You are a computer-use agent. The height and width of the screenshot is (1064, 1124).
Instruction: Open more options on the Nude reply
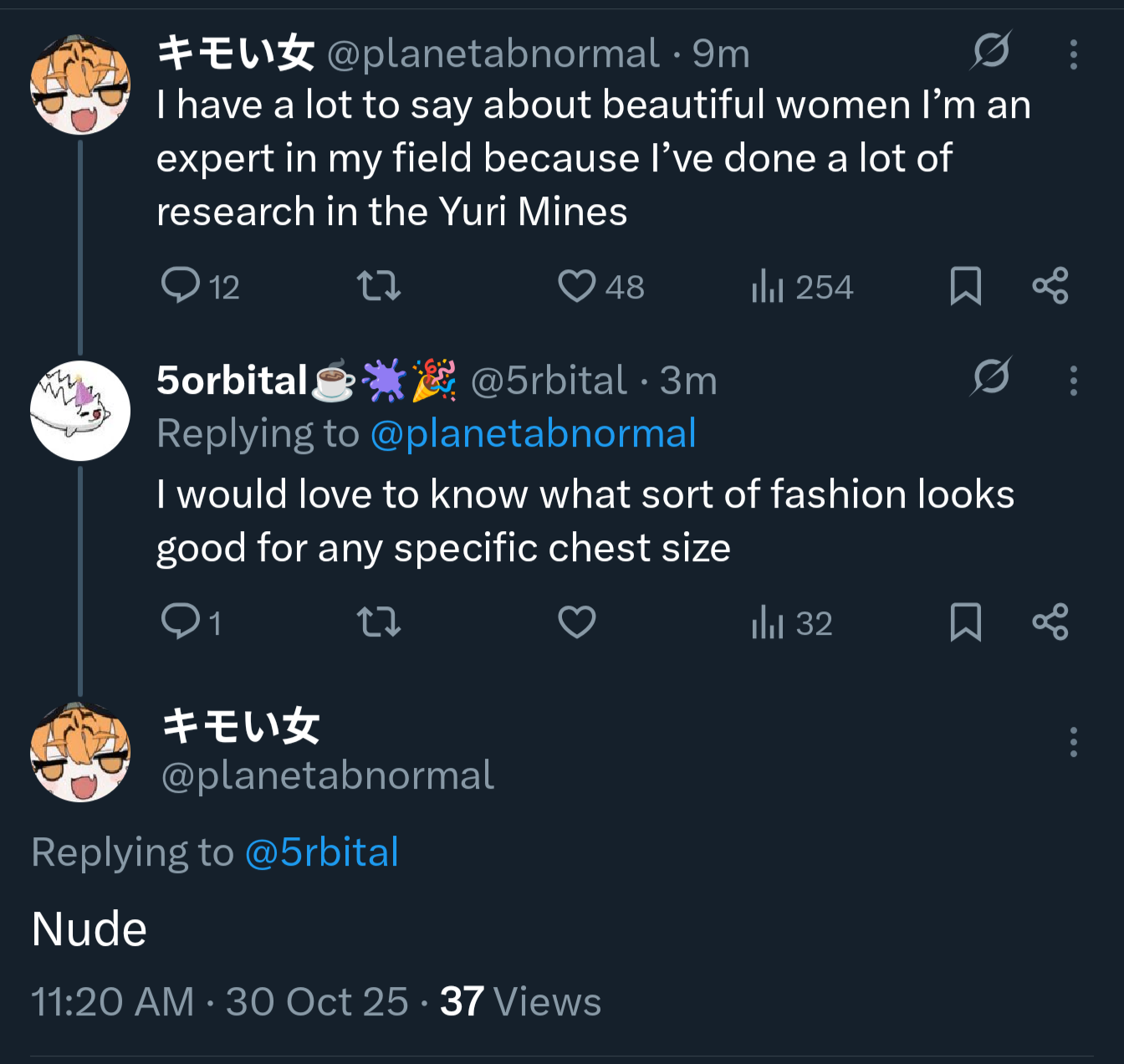(1073, 742)
